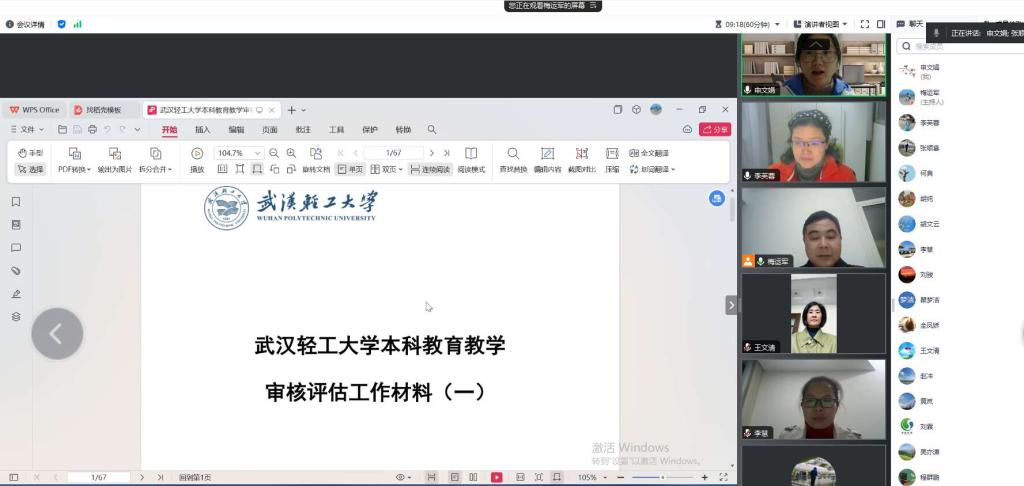Viewport: 1024px width, 486px height.
Task: Open the 查找替换 search tool
Action: pos(513,153)
